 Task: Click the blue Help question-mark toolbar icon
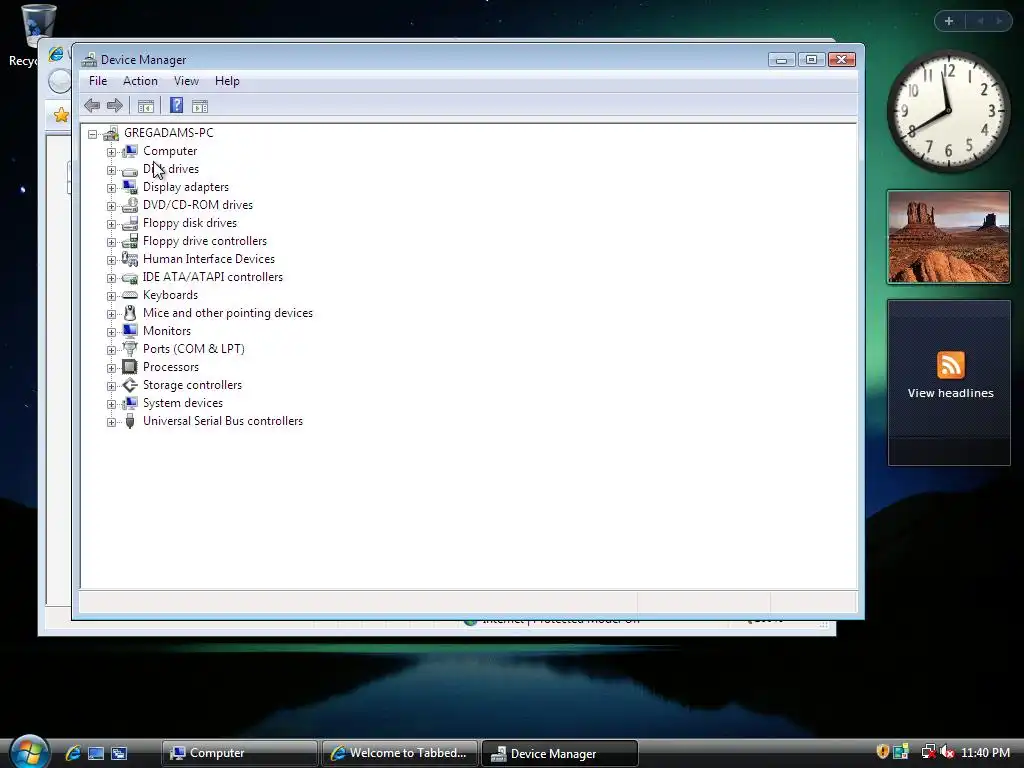176,105
